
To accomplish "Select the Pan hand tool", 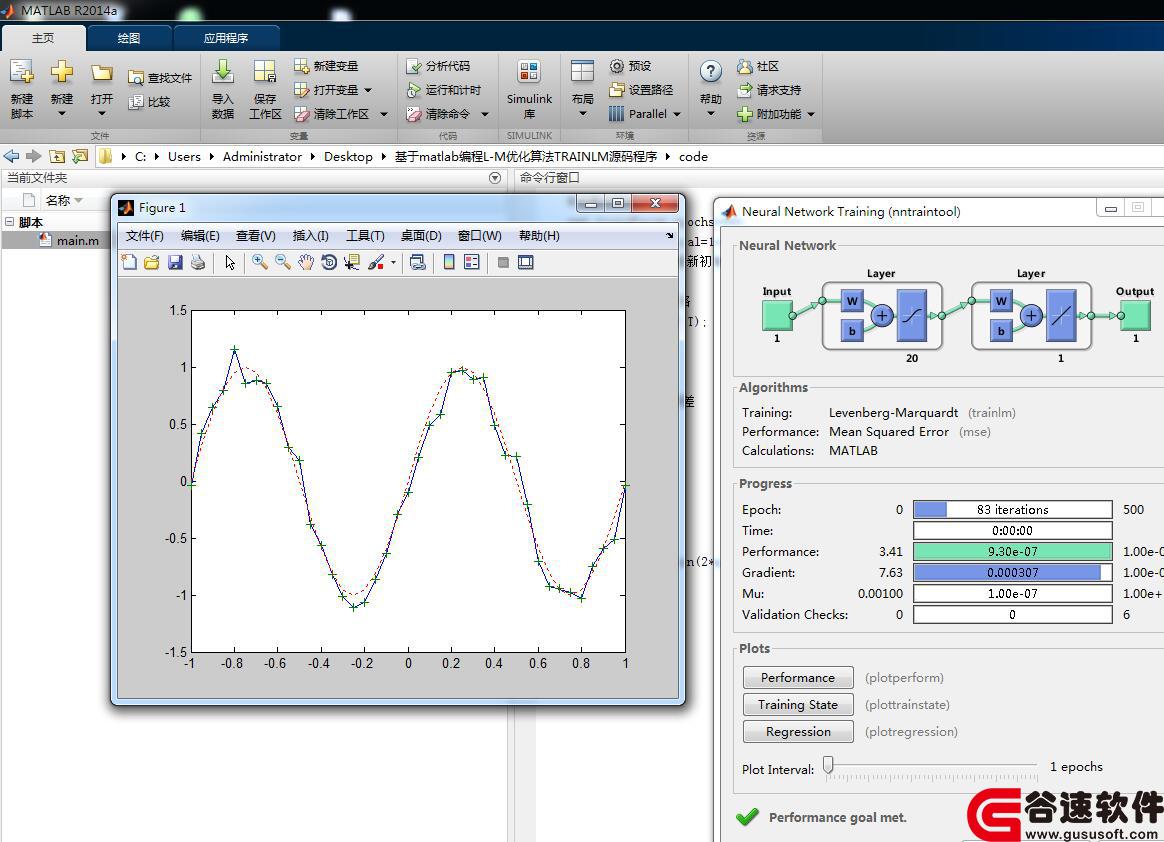I will point(306,262).
